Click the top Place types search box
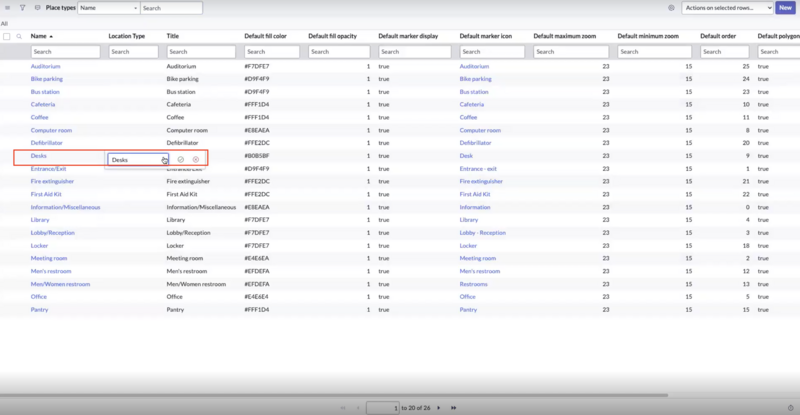800x415 pixels. point(171,8)
